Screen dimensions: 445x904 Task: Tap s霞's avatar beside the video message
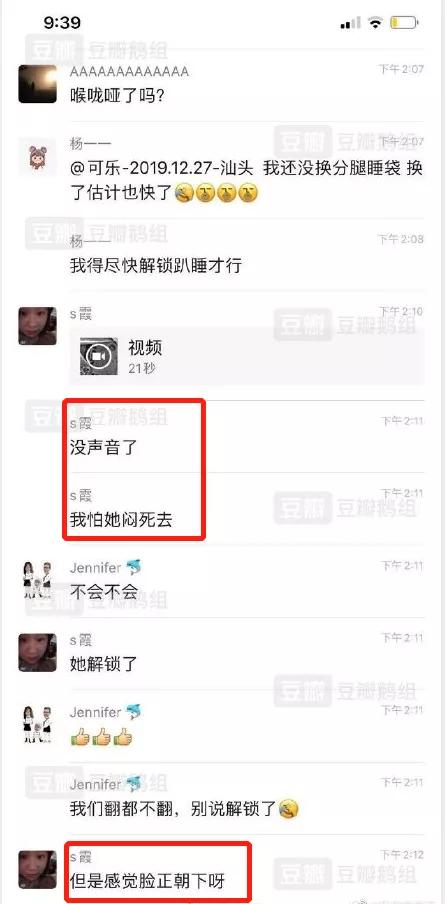(x=37, y=326)
